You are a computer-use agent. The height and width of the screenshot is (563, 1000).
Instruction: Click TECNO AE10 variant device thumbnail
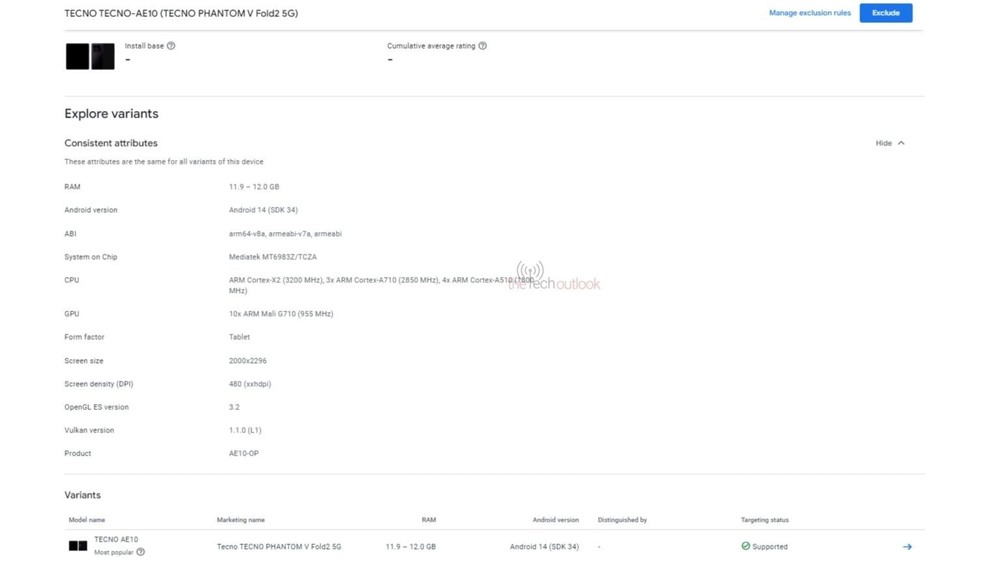coord(78,546)
